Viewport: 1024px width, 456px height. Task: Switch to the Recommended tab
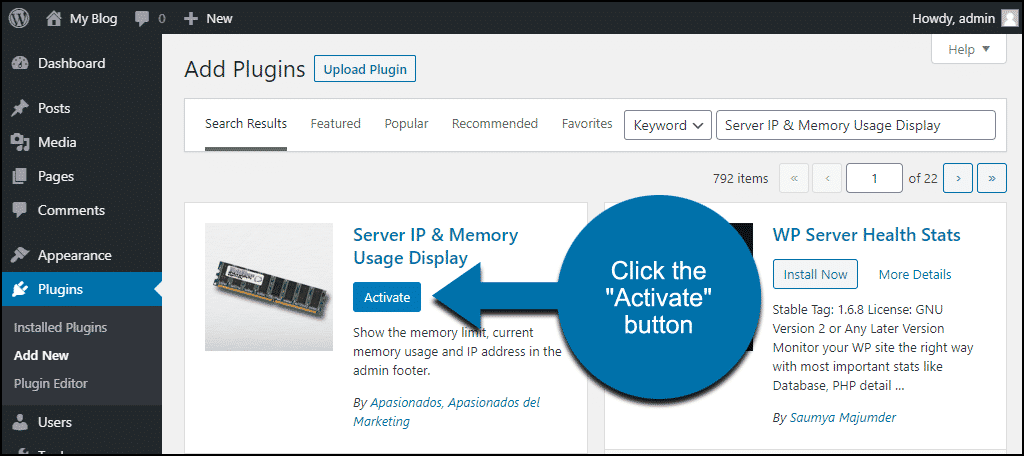coord(495,123)
